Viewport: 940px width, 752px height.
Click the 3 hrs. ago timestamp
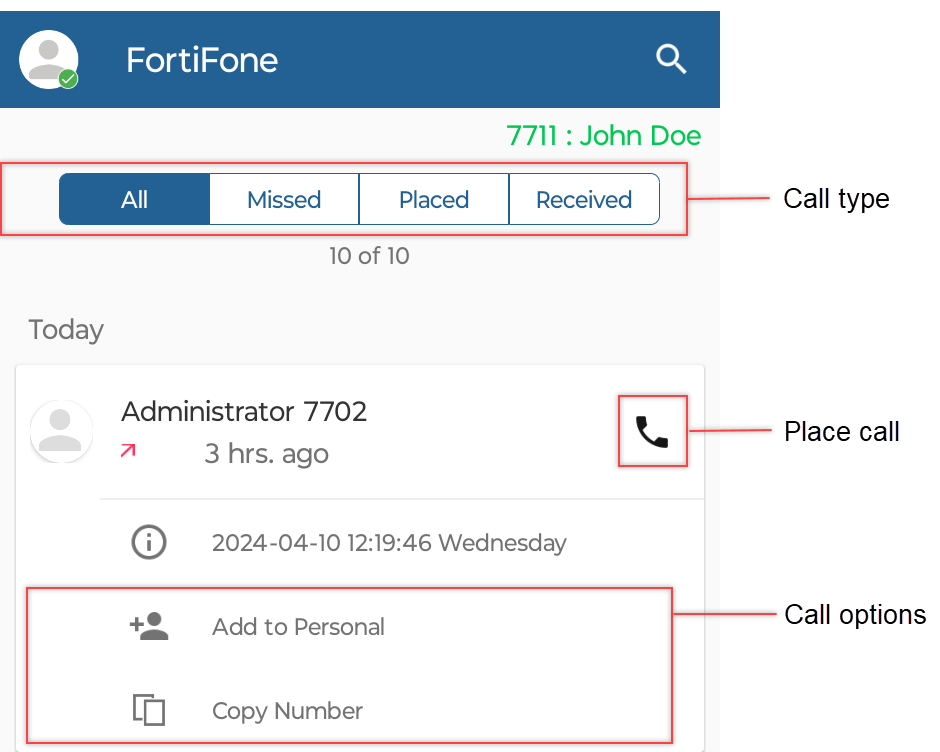pyautogui.click(x=266, y=453)
